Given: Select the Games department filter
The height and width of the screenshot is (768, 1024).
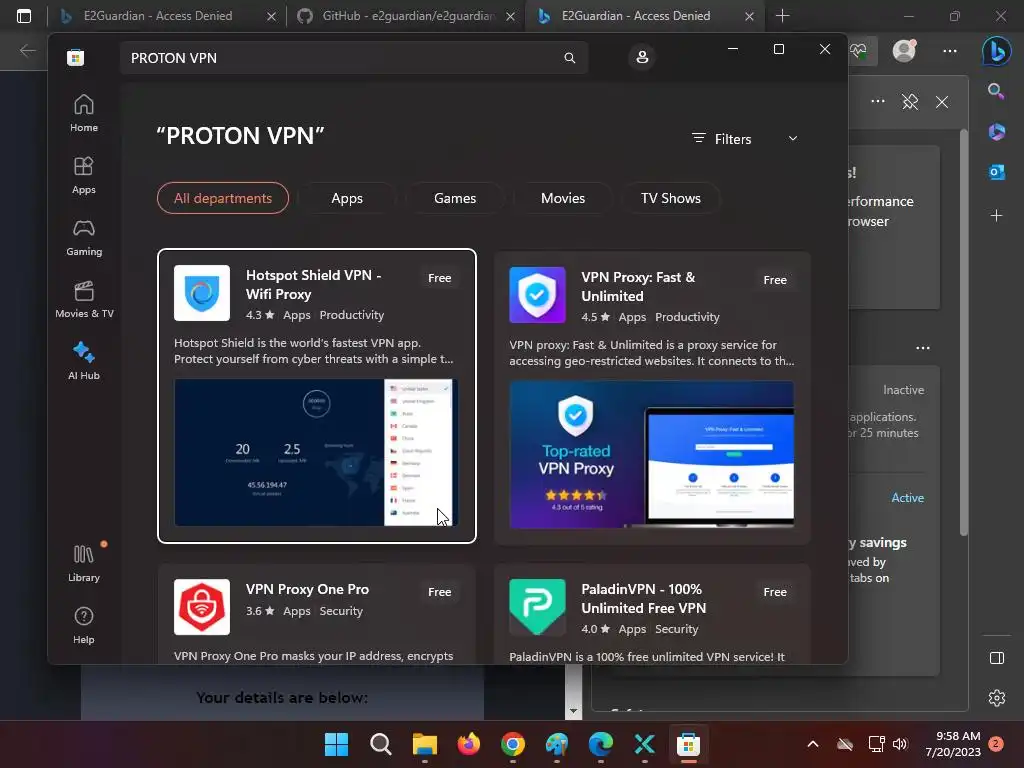Looking at the screenshot, I should 455,198.
